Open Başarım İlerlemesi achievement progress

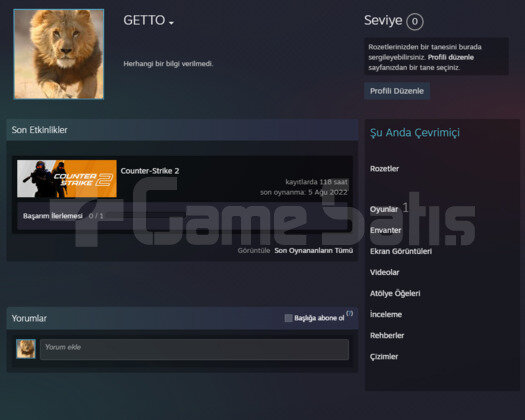[53, 216]
